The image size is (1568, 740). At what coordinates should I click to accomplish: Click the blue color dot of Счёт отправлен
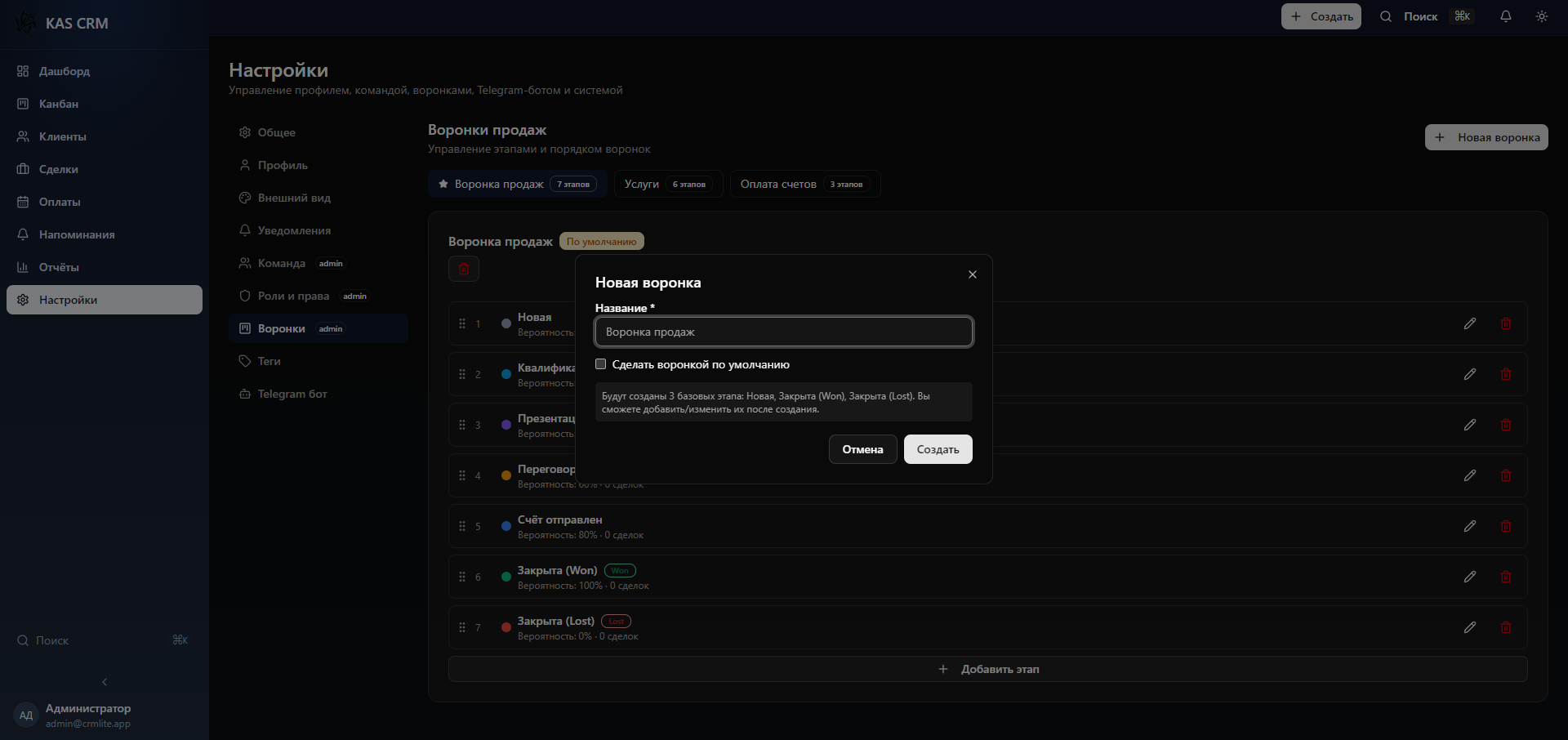(506, 526)
